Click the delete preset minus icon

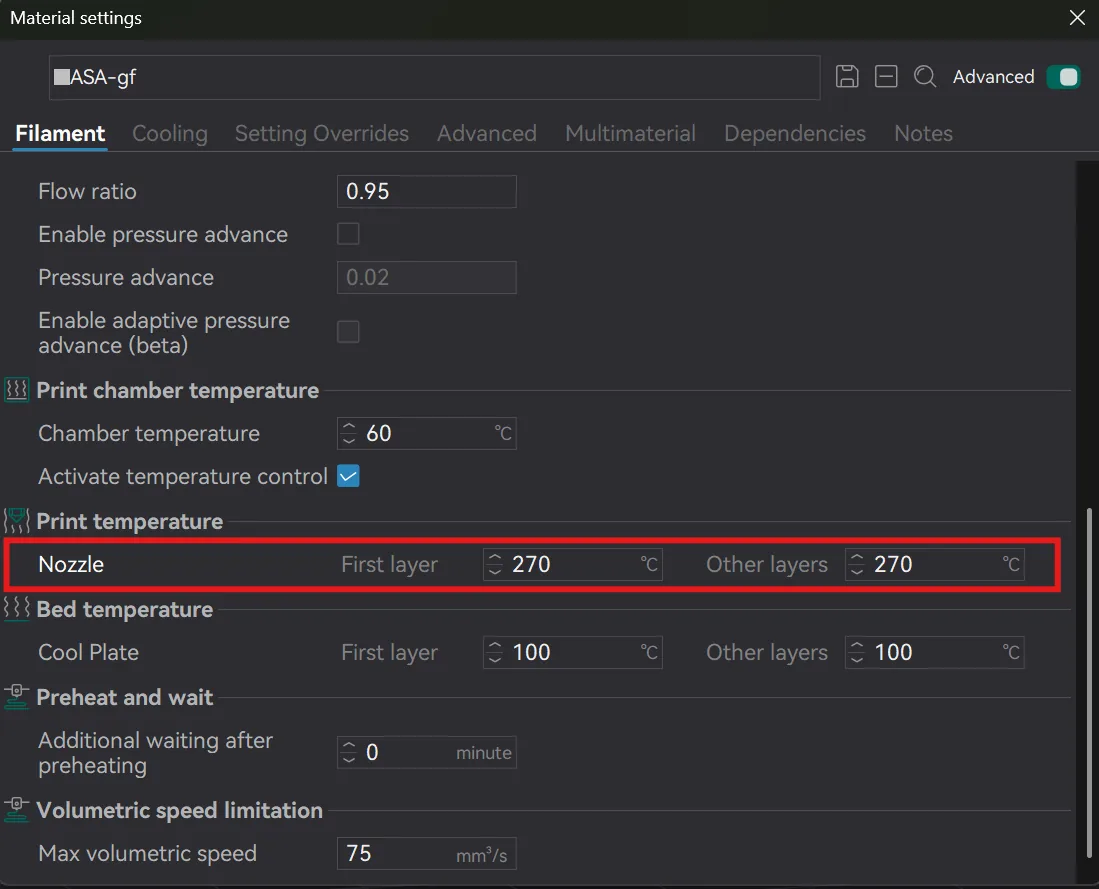(x=886, y=76)
